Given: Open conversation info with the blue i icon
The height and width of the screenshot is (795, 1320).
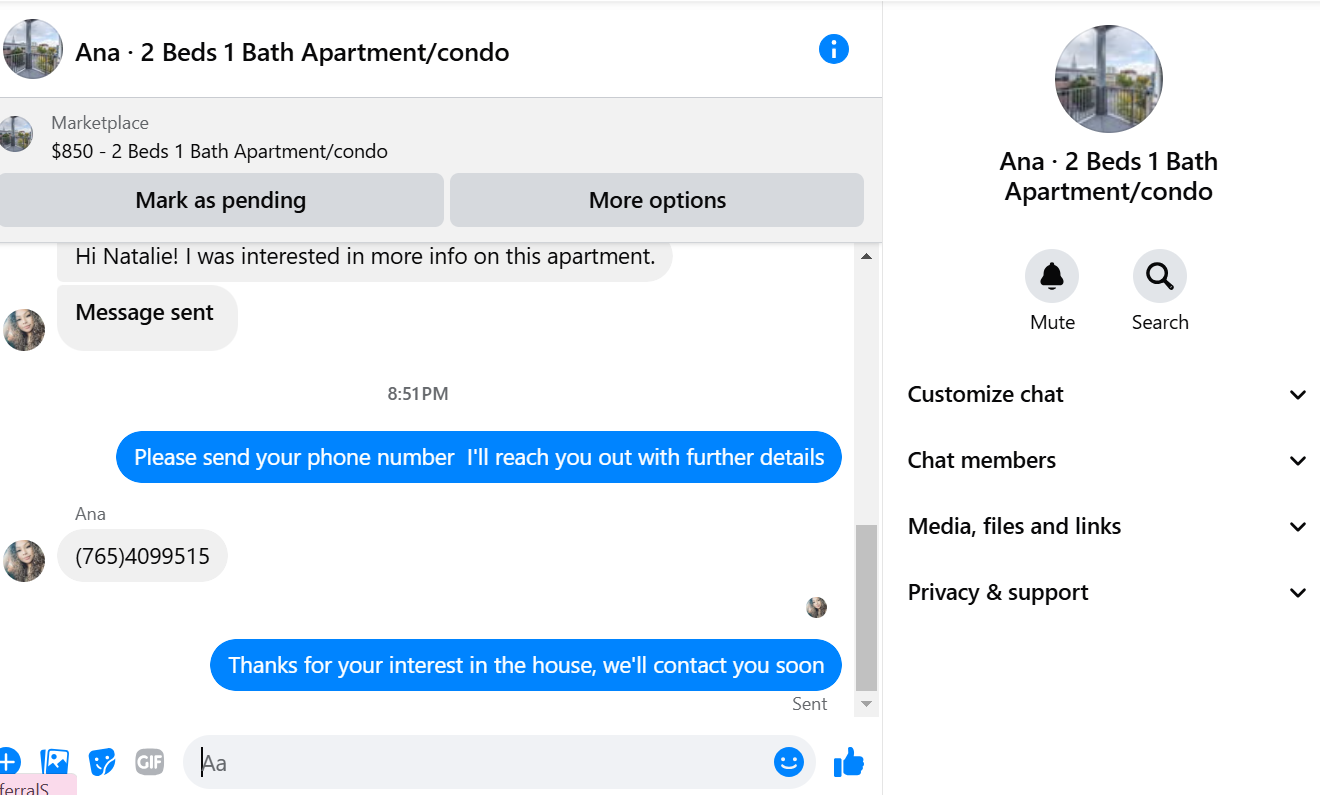Looking at the screenshot, I should (x=833, y=49).
